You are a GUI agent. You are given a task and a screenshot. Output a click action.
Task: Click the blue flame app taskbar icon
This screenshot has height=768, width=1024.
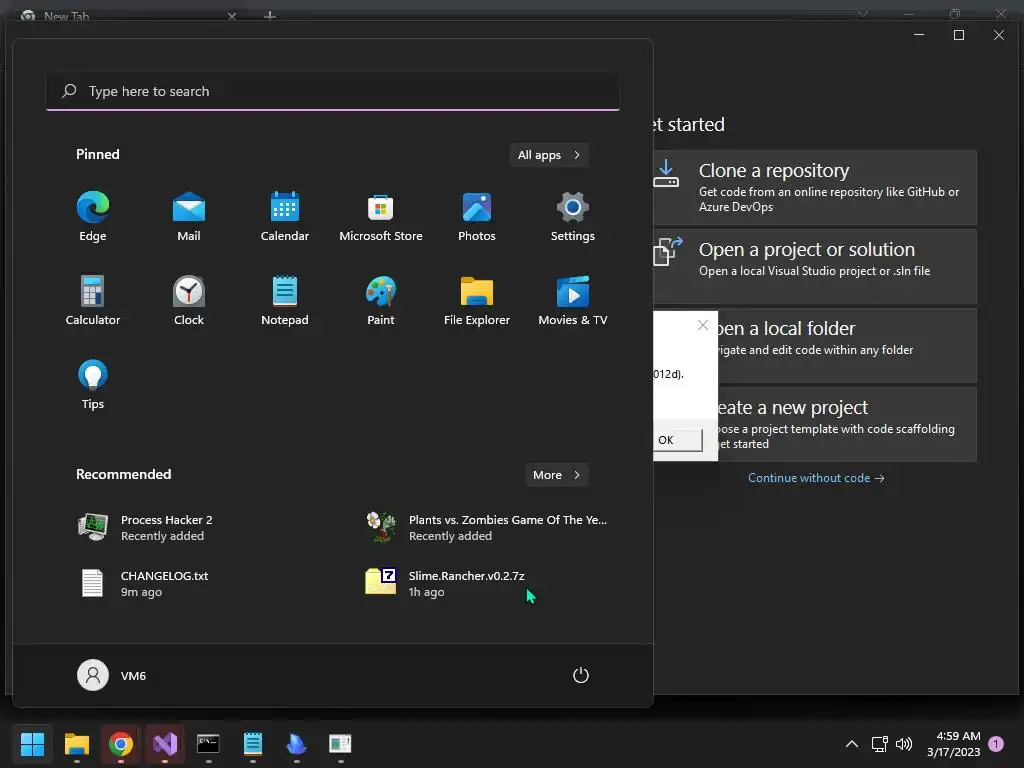coord(296,744)
